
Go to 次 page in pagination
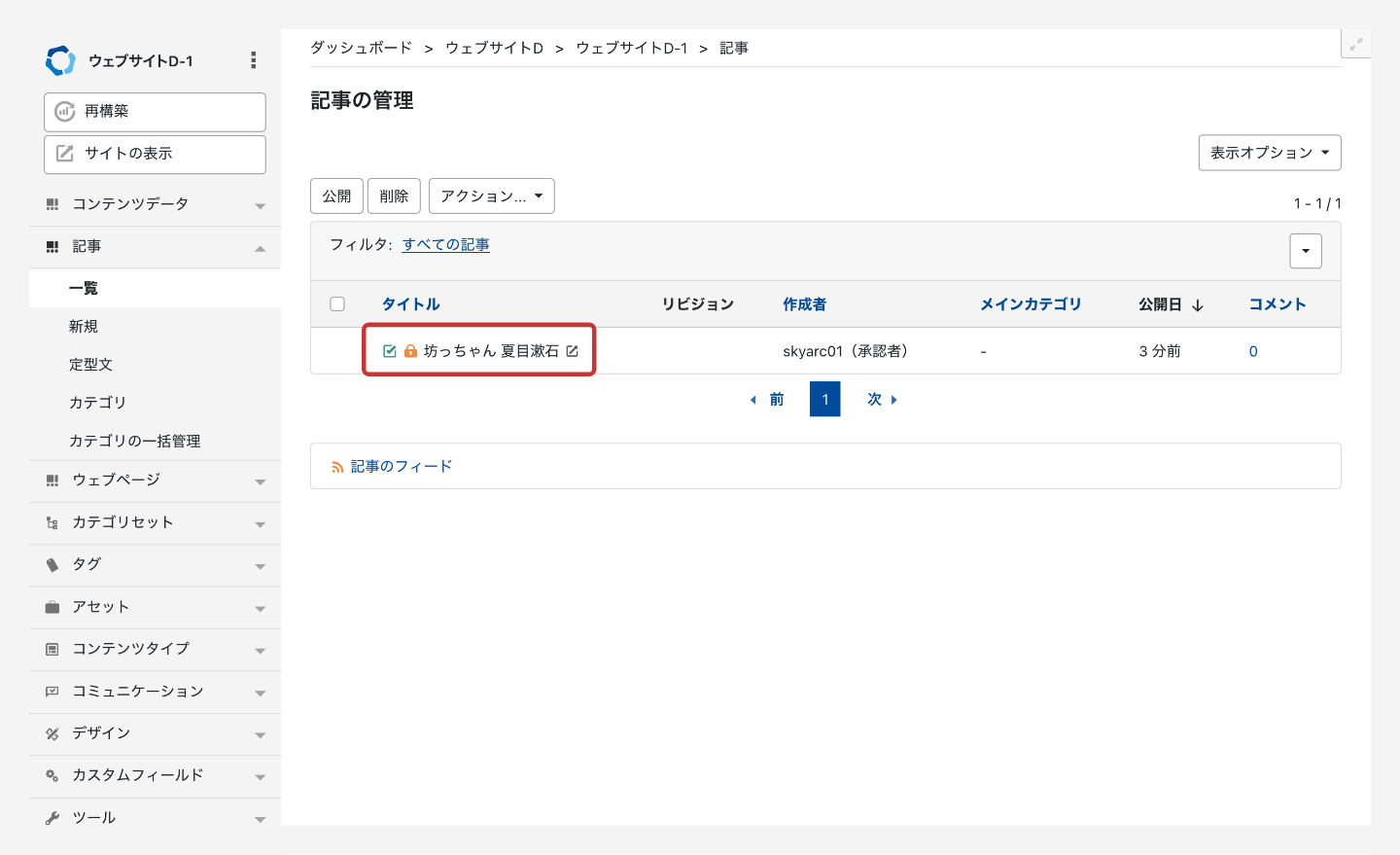(x=881, y=400)
